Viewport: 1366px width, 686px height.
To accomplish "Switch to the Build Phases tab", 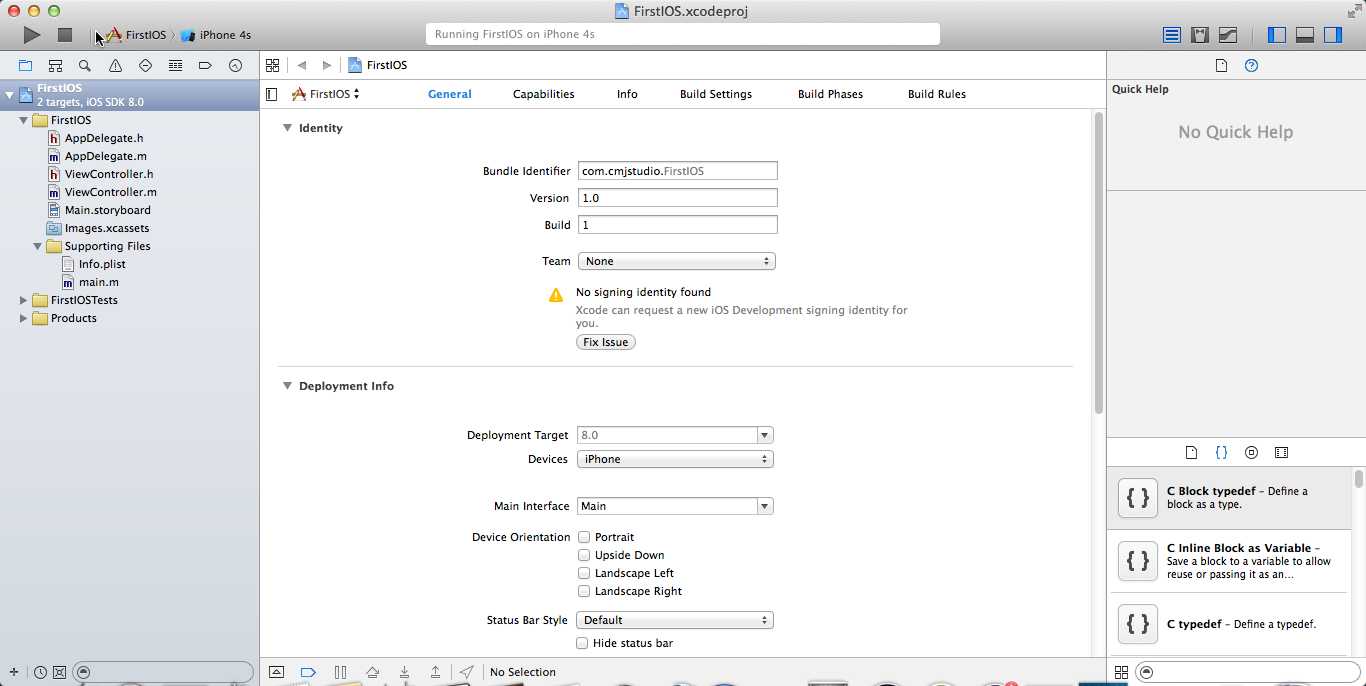I will 830,94.
